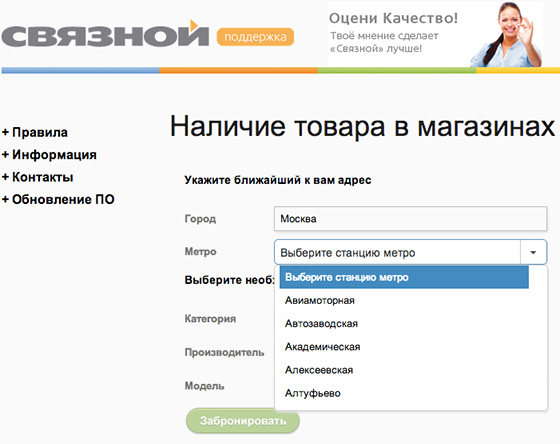560x444 pixels.
Task: Choose Автозаводская from the station list
Action: coord(404,324)
